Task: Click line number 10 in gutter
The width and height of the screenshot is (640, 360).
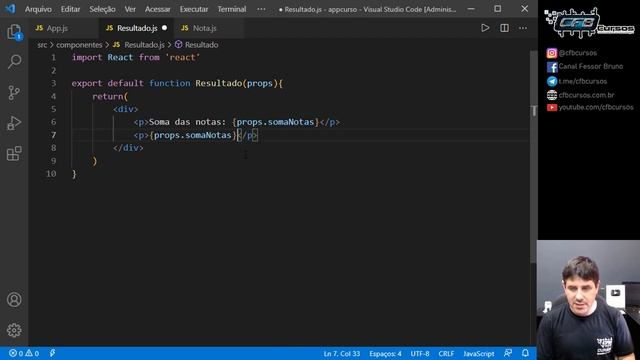Action: click(51, 174)
